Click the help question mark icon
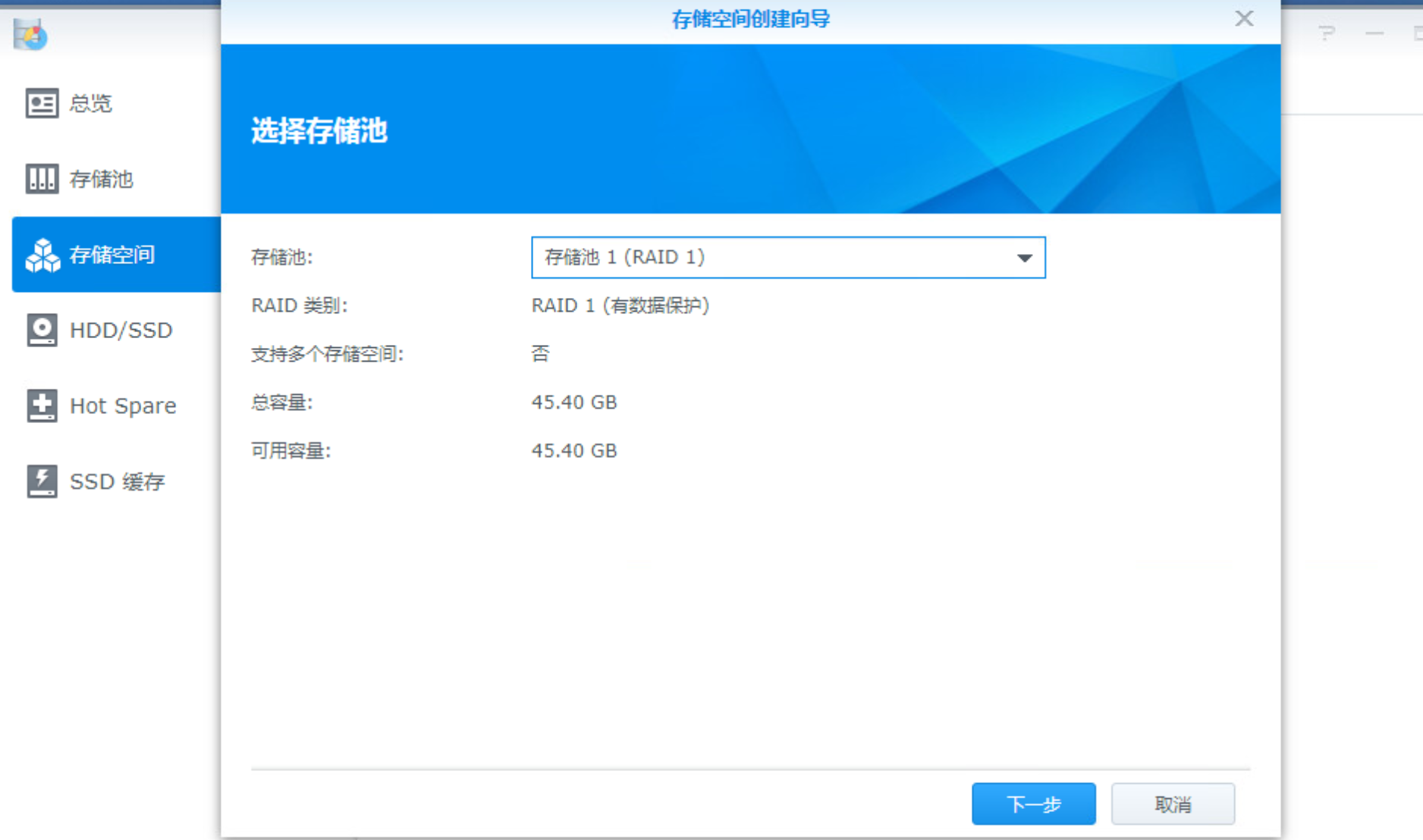Viewport: 1423px width, 840px height. point(1326,33)
